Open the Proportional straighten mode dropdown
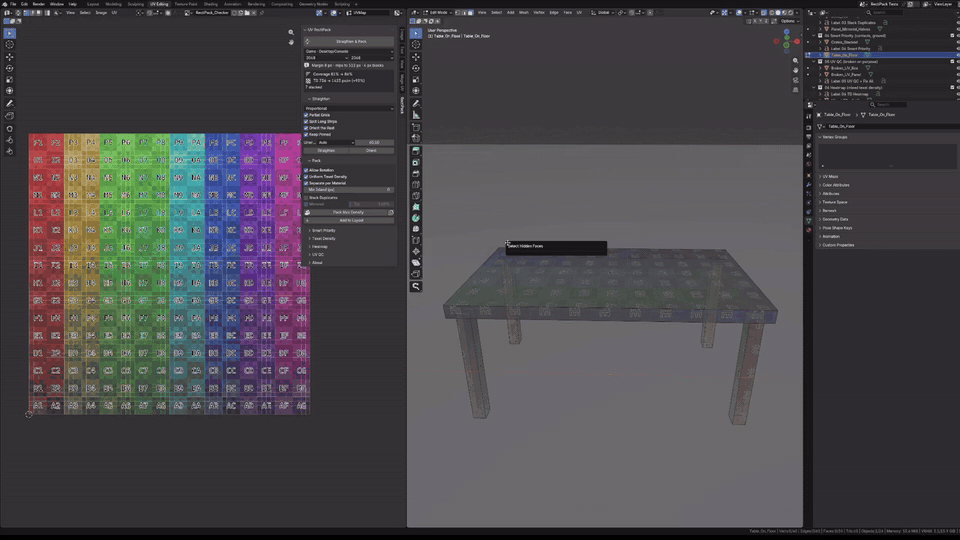960x540 pixels. click(349, 108)
